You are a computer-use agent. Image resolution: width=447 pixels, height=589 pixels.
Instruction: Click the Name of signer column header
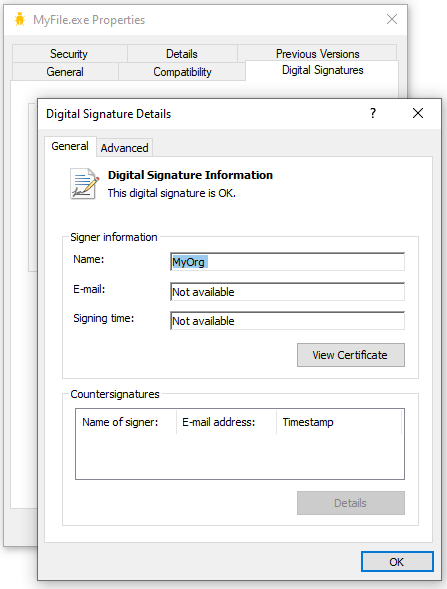click(x=126, y=422)
